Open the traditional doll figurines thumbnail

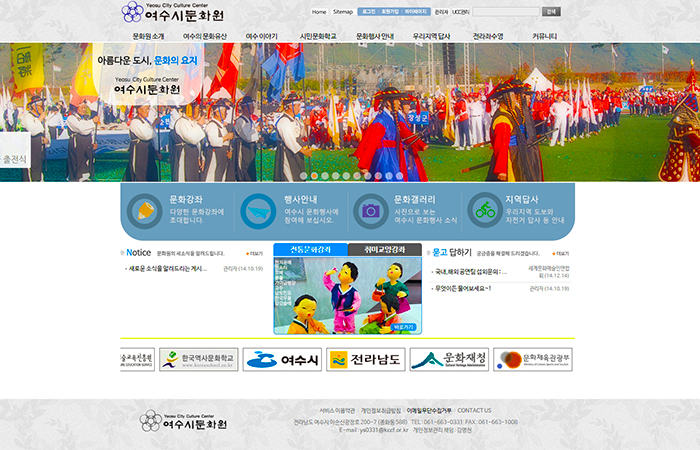click(348, 296)
